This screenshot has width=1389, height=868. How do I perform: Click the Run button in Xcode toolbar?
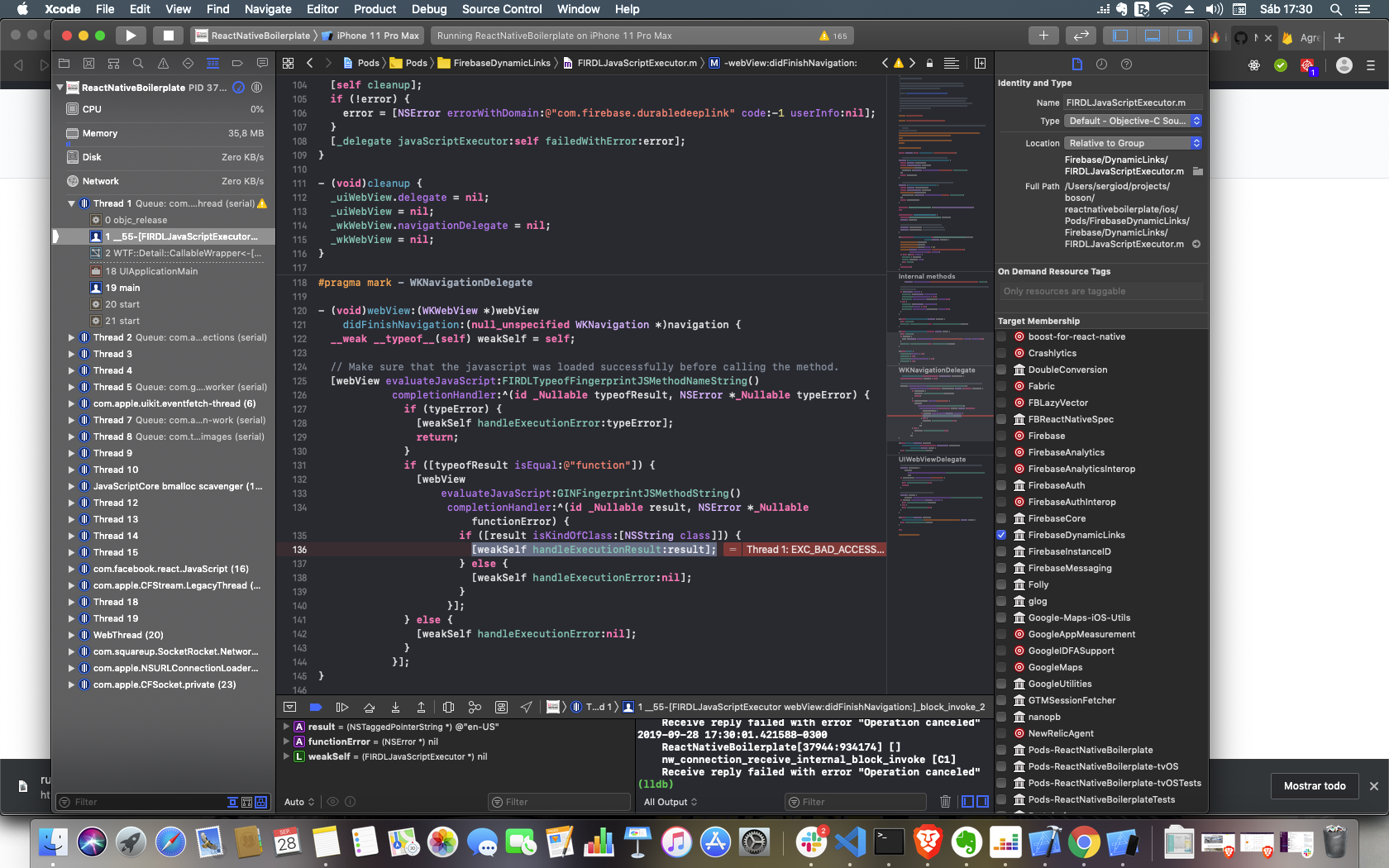pos(131,36)
